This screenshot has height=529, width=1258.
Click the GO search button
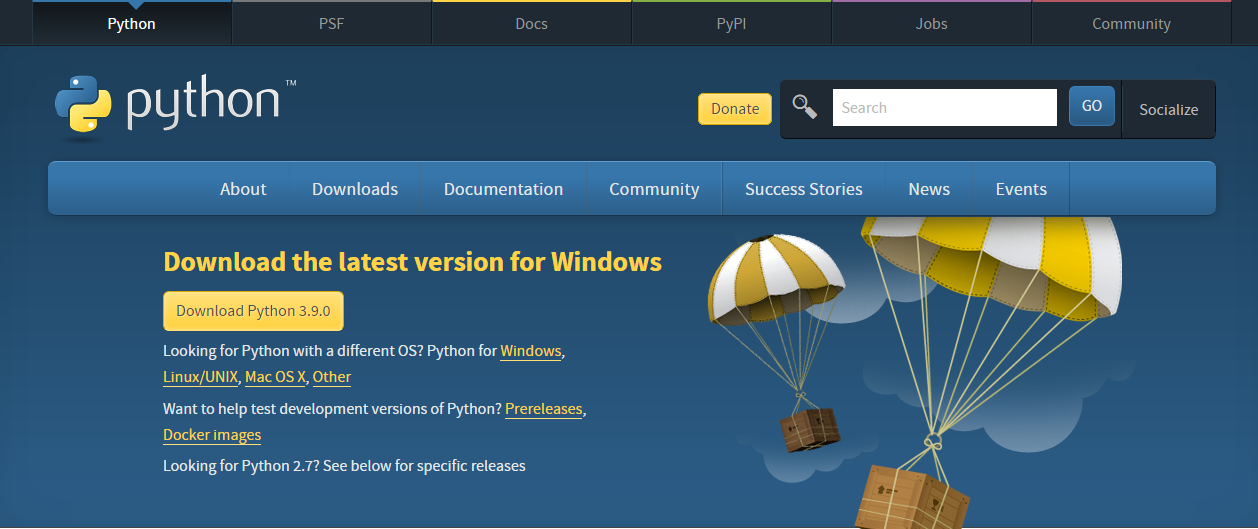click(x=1092, y=106)
